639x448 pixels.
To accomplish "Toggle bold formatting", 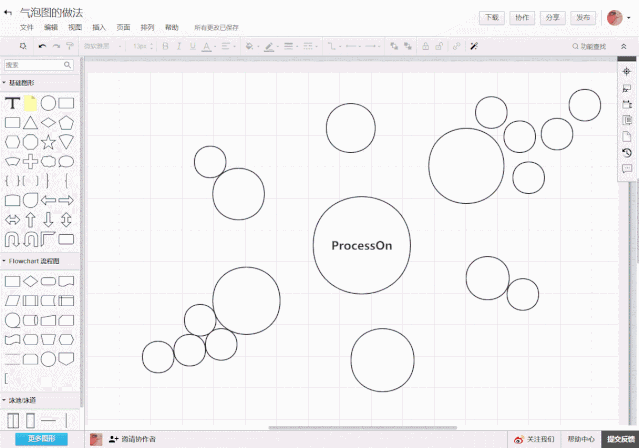I will tap(165, 46).
